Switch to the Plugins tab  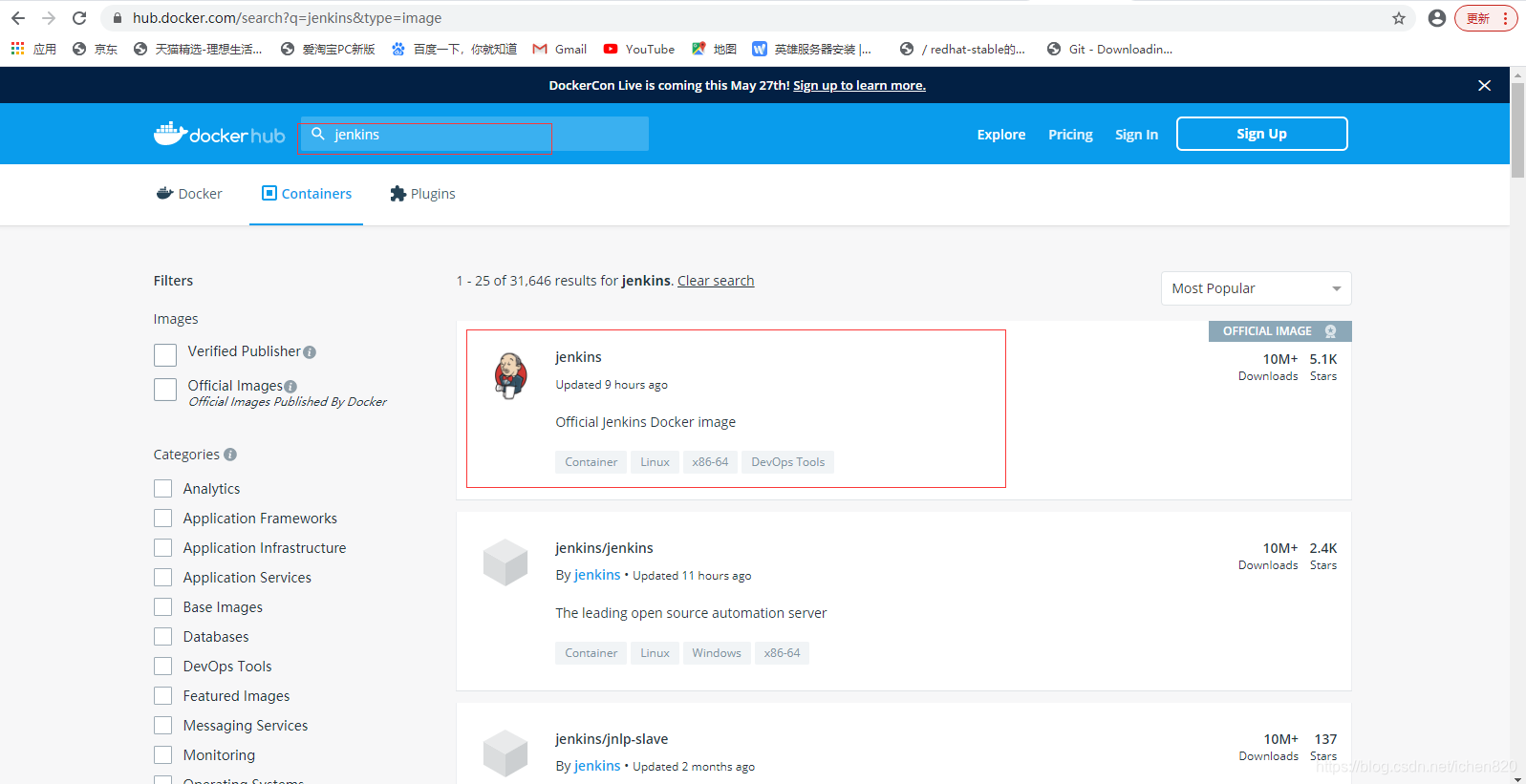(422, 194)
